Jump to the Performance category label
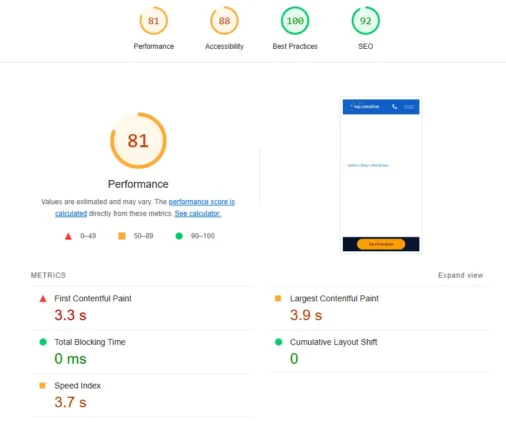The image size is (506, 422). 154,46
